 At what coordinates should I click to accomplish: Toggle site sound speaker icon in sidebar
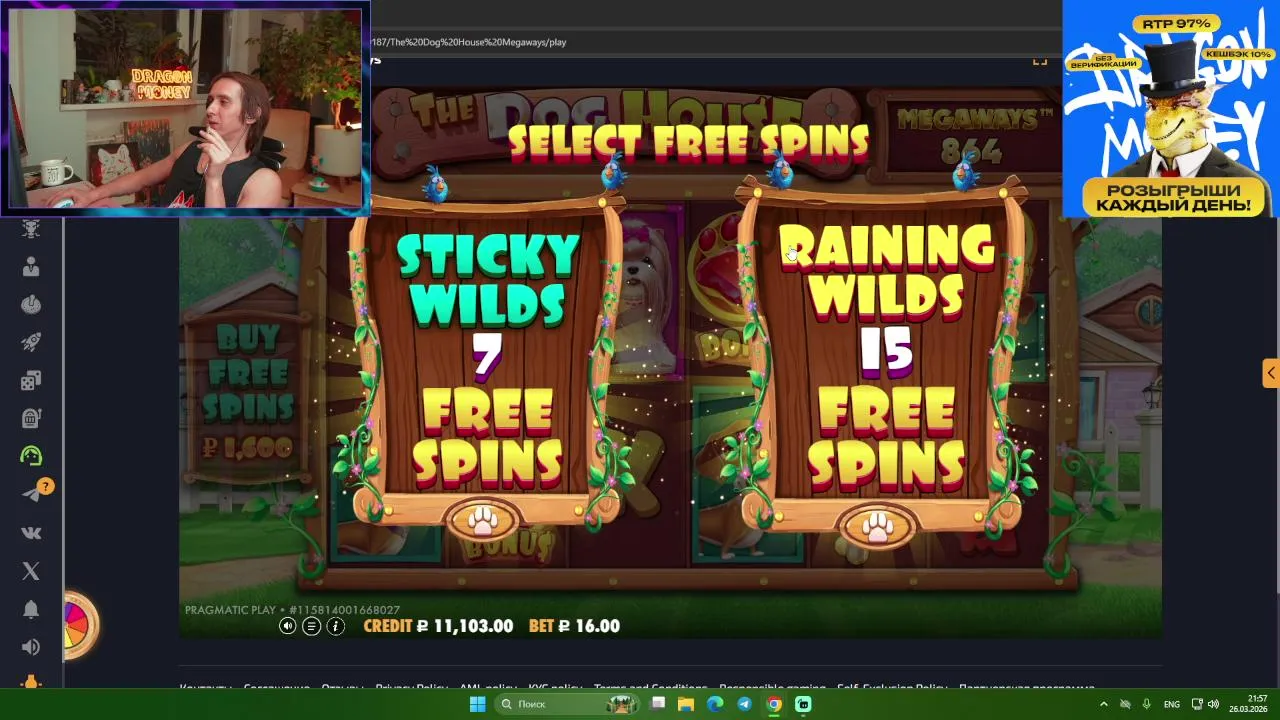(x=31, y=647)
